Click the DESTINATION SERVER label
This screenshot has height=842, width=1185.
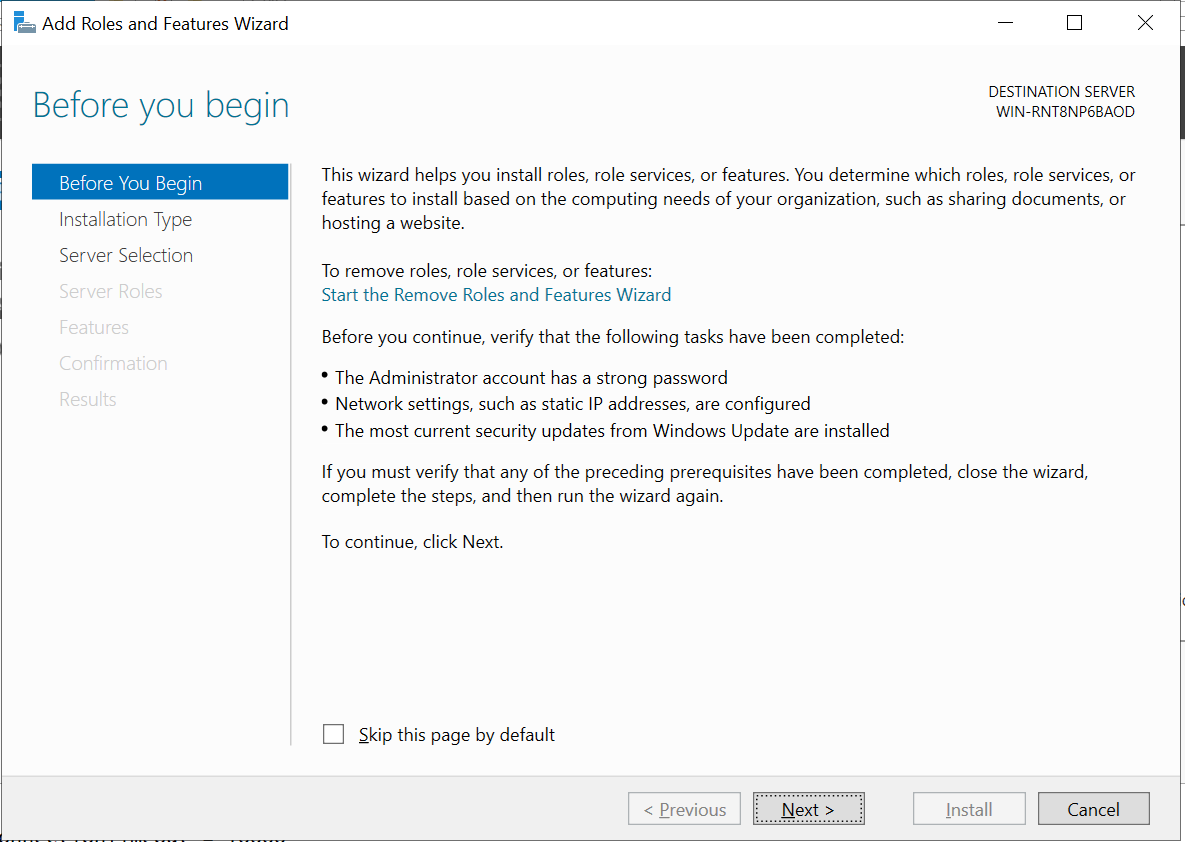point(1061,91)
